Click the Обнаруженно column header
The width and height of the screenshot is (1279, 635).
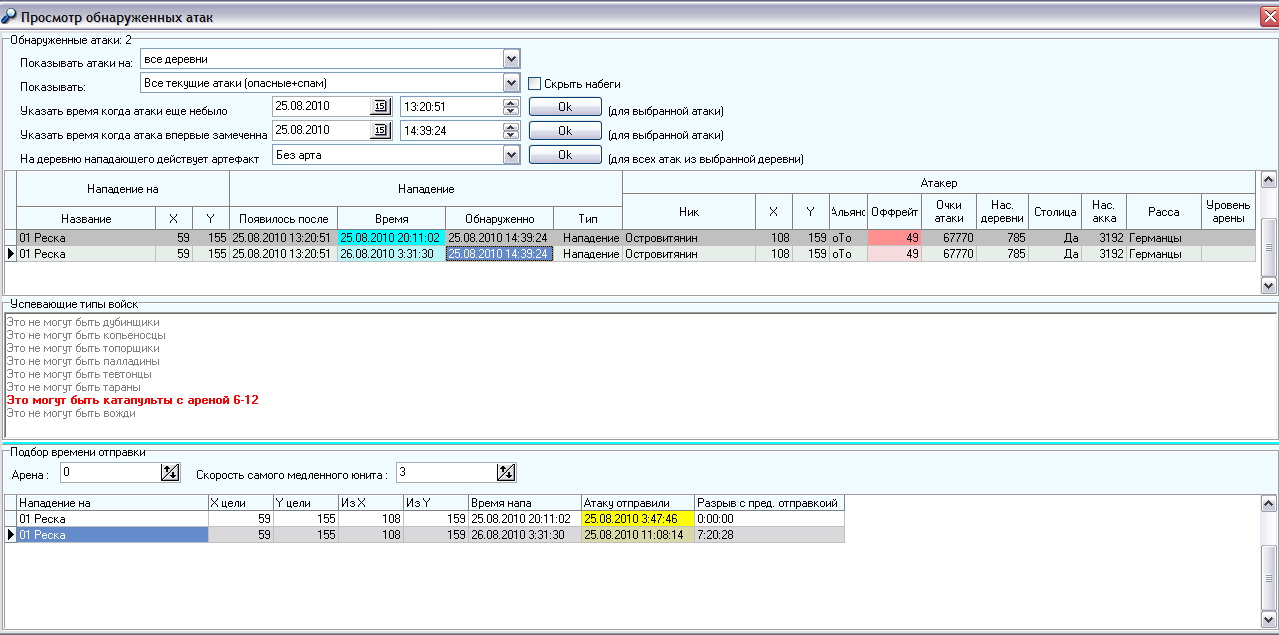(499, 218)
